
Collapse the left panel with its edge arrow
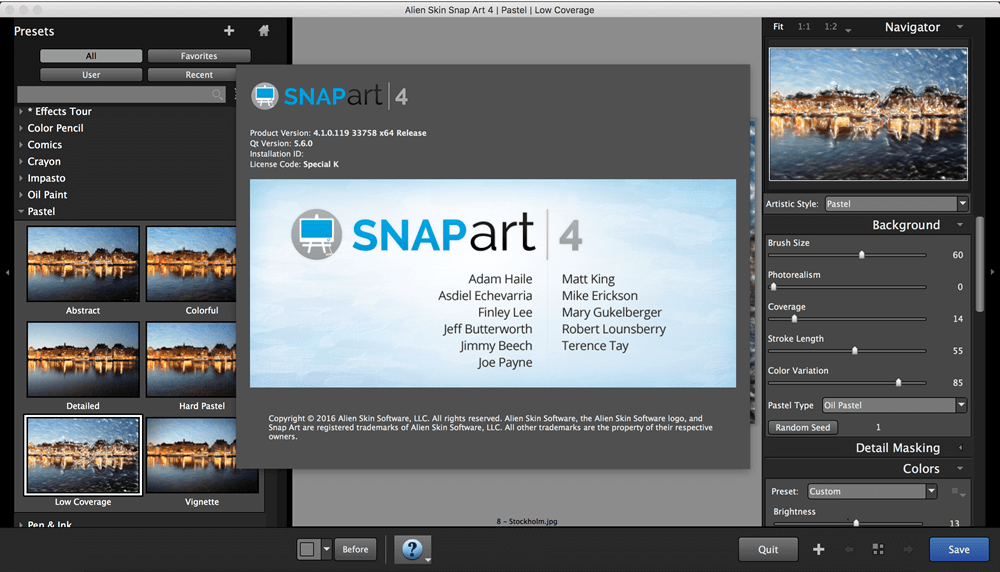click(x=7, y=272)
